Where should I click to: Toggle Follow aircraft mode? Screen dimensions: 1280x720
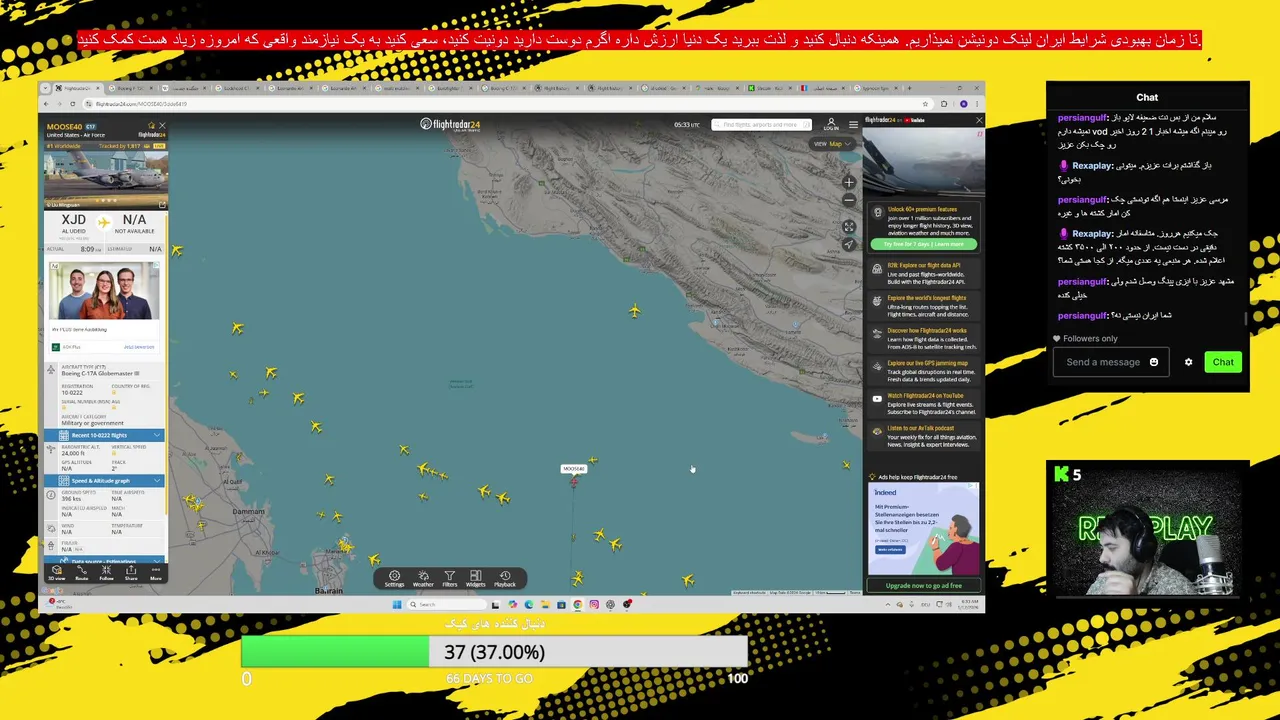point(106,573)
